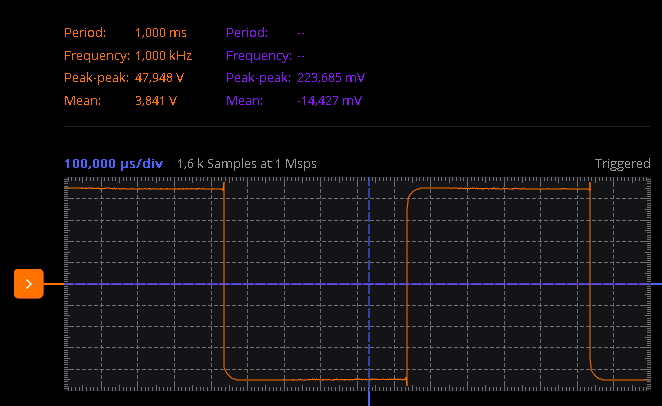Screen dimensions: 662x406
Task: Select the 3,841 V mean value
Action: click(x=156, y=101)
